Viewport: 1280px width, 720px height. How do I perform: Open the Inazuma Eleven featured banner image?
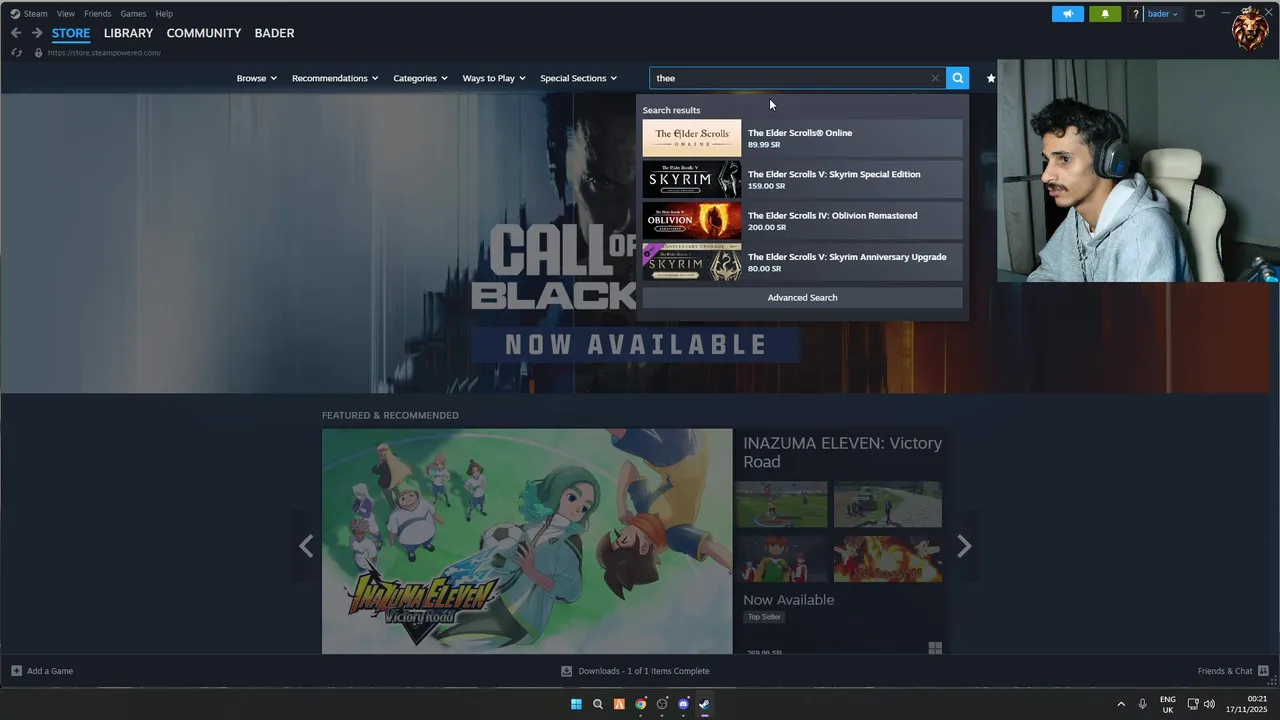[x=527, y=541]
